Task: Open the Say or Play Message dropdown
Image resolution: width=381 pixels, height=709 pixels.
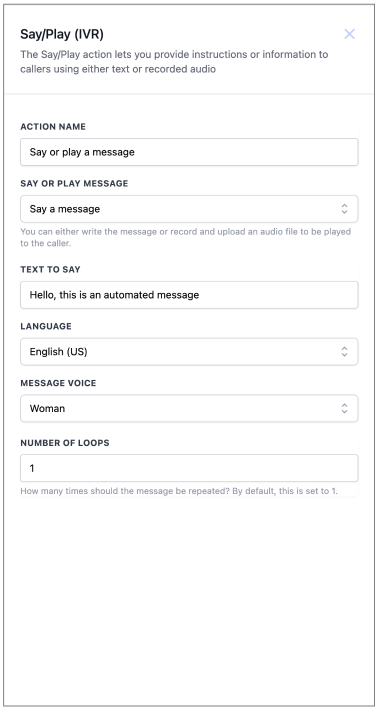Action: (189, 209)
